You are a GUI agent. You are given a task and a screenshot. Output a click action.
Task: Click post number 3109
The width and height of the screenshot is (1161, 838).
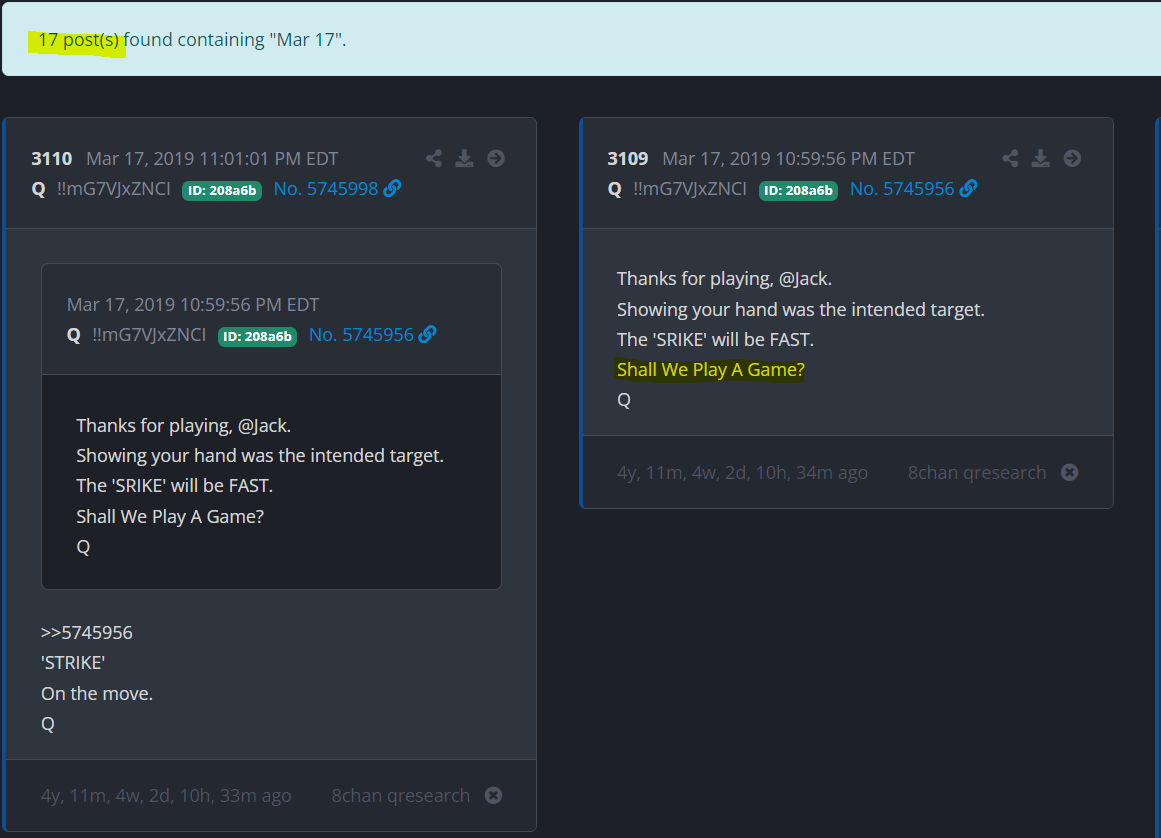click(628, 158)
